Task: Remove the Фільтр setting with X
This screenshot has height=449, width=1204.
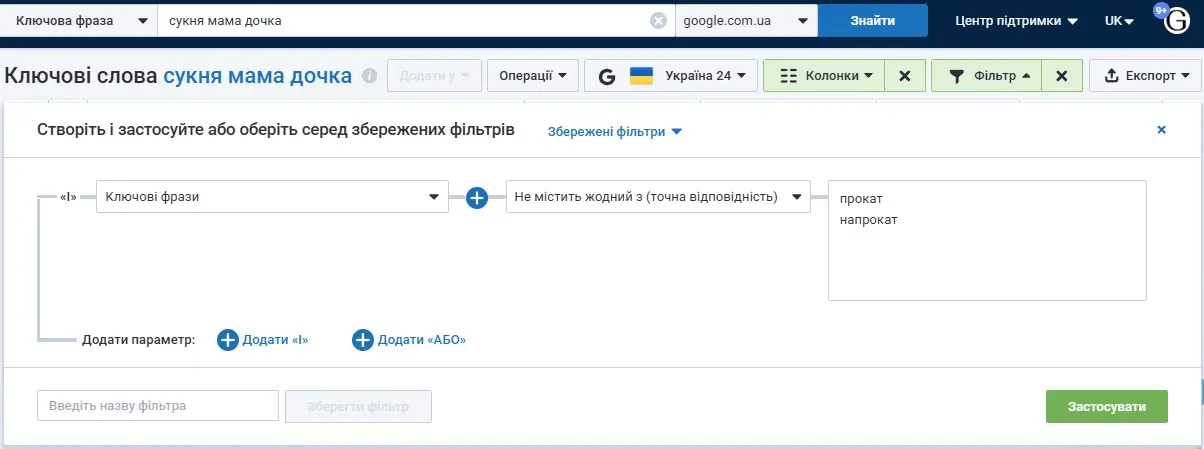Action: [x=1062, y=75]
